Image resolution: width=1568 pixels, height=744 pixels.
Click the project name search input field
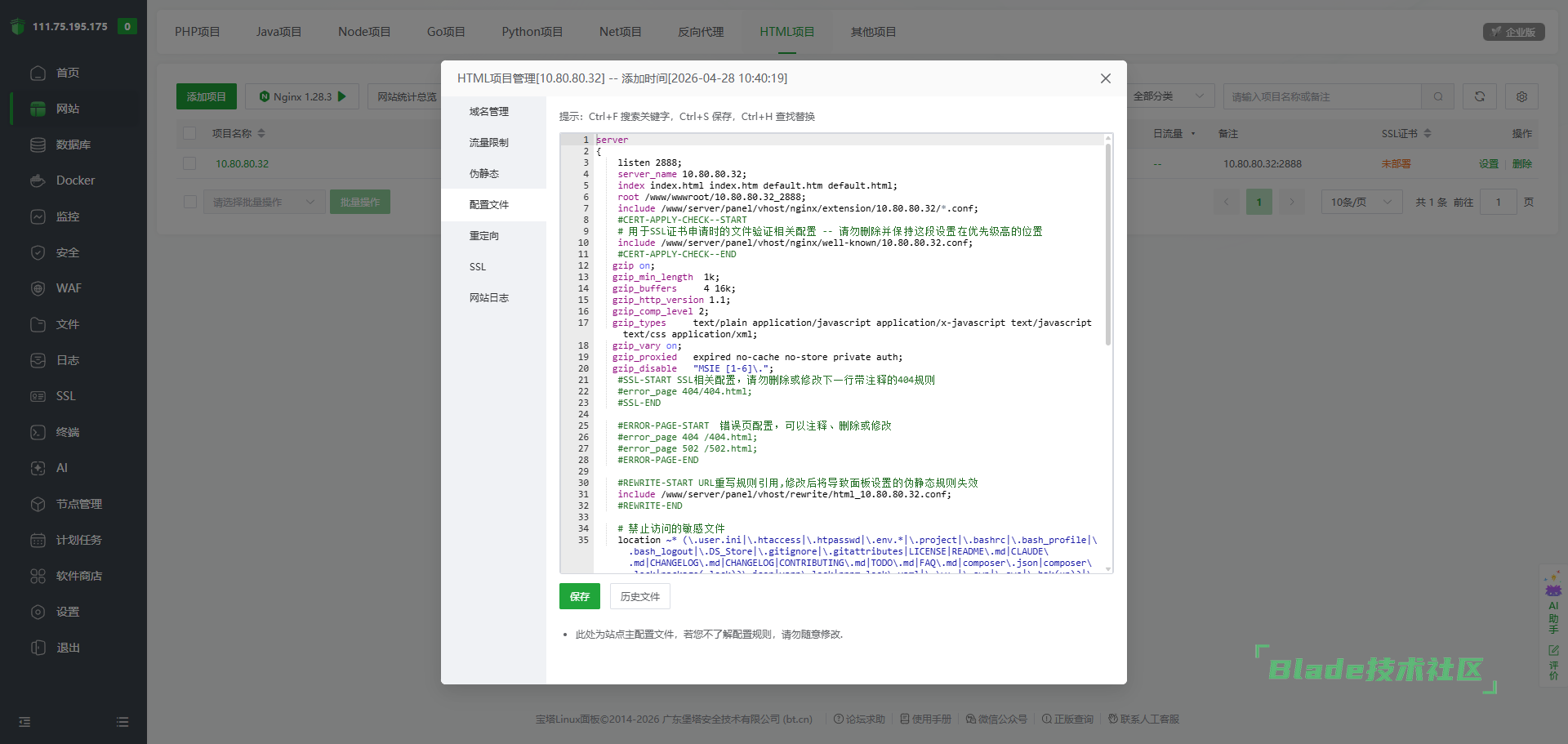[1321, 96]
